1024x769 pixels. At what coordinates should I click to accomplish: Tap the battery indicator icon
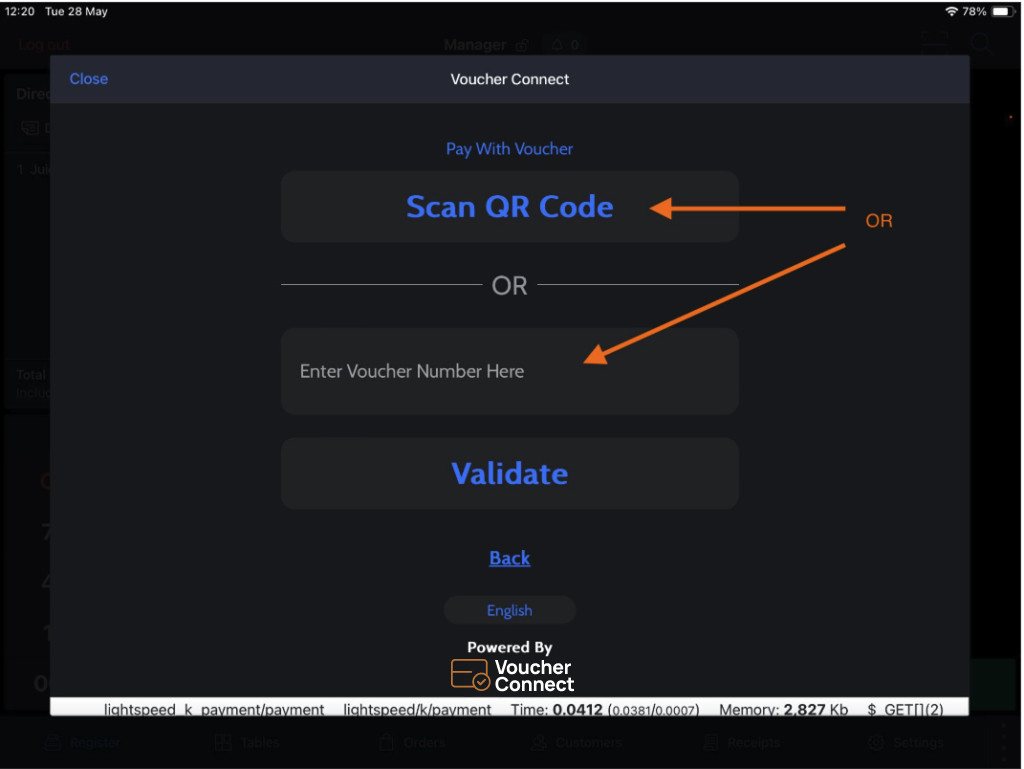tap(1003, 11)
